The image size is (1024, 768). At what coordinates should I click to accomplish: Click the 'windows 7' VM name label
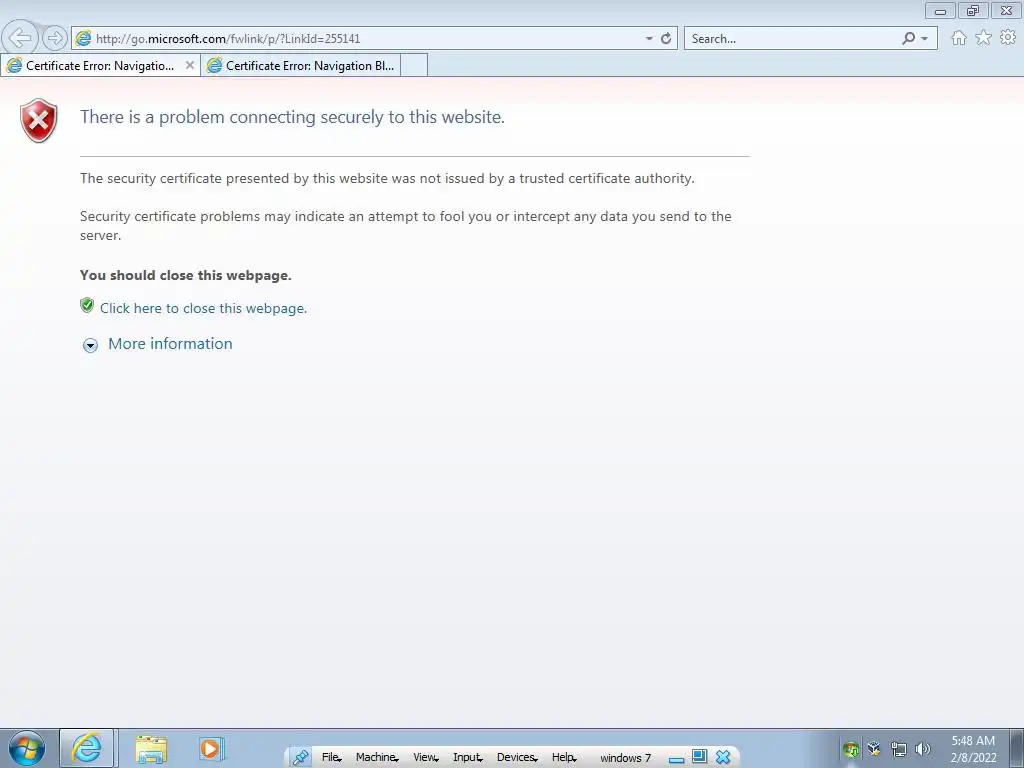pyautogui.click(x=626, y=758)
